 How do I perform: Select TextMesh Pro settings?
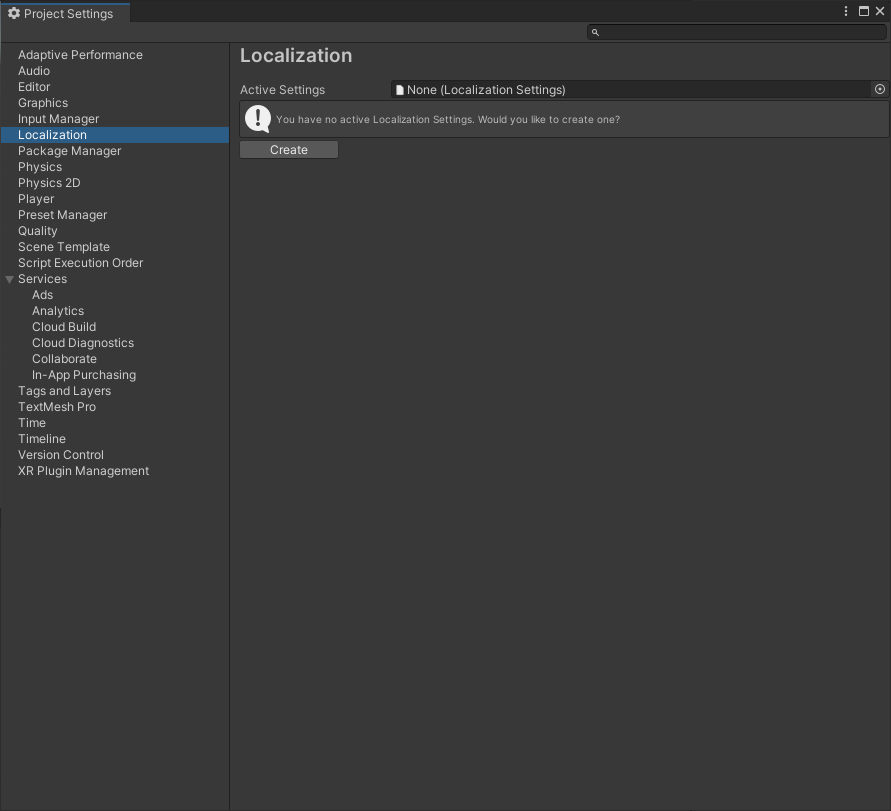click(57, 406)
